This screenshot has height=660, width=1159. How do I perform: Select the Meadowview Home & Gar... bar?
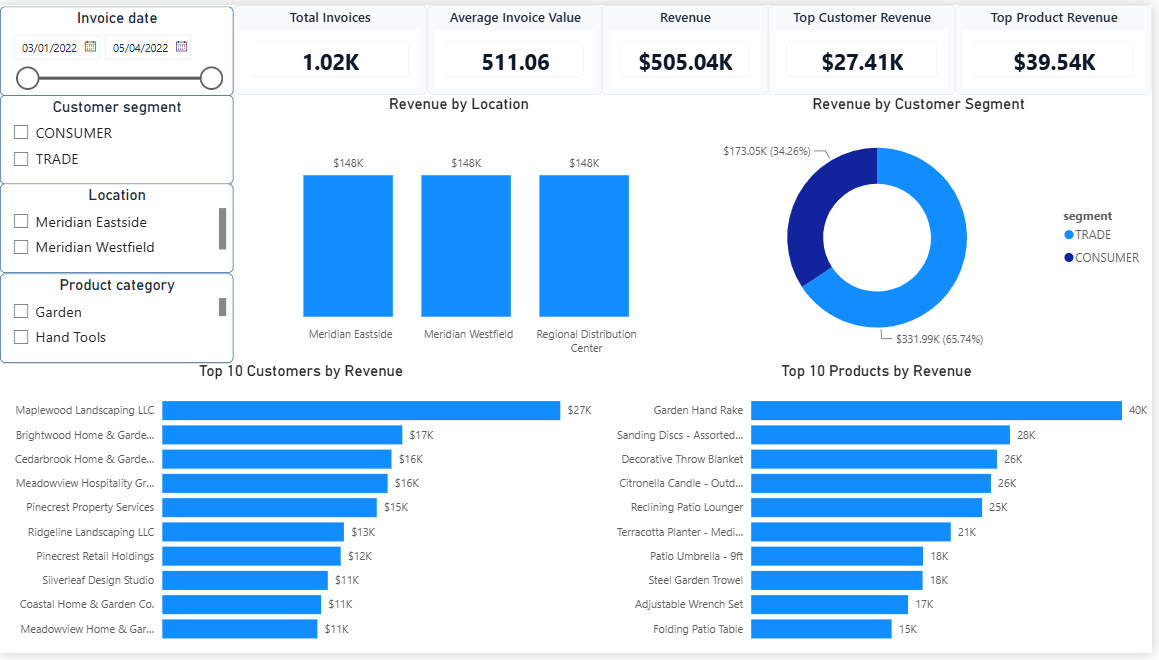pyautogui.click(x=239, y=628)
